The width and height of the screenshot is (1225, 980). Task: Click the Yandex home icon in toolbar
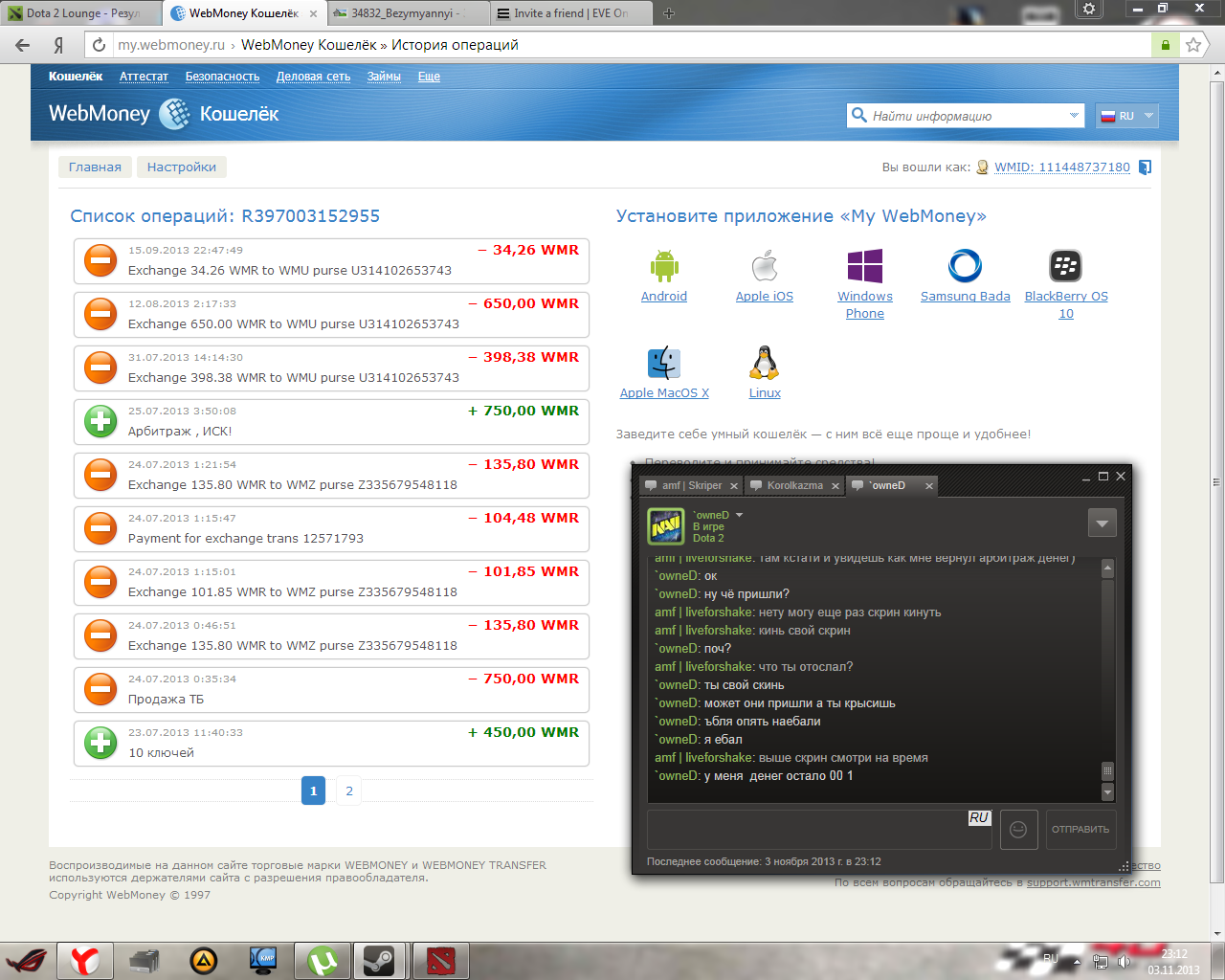pos(59,45)
